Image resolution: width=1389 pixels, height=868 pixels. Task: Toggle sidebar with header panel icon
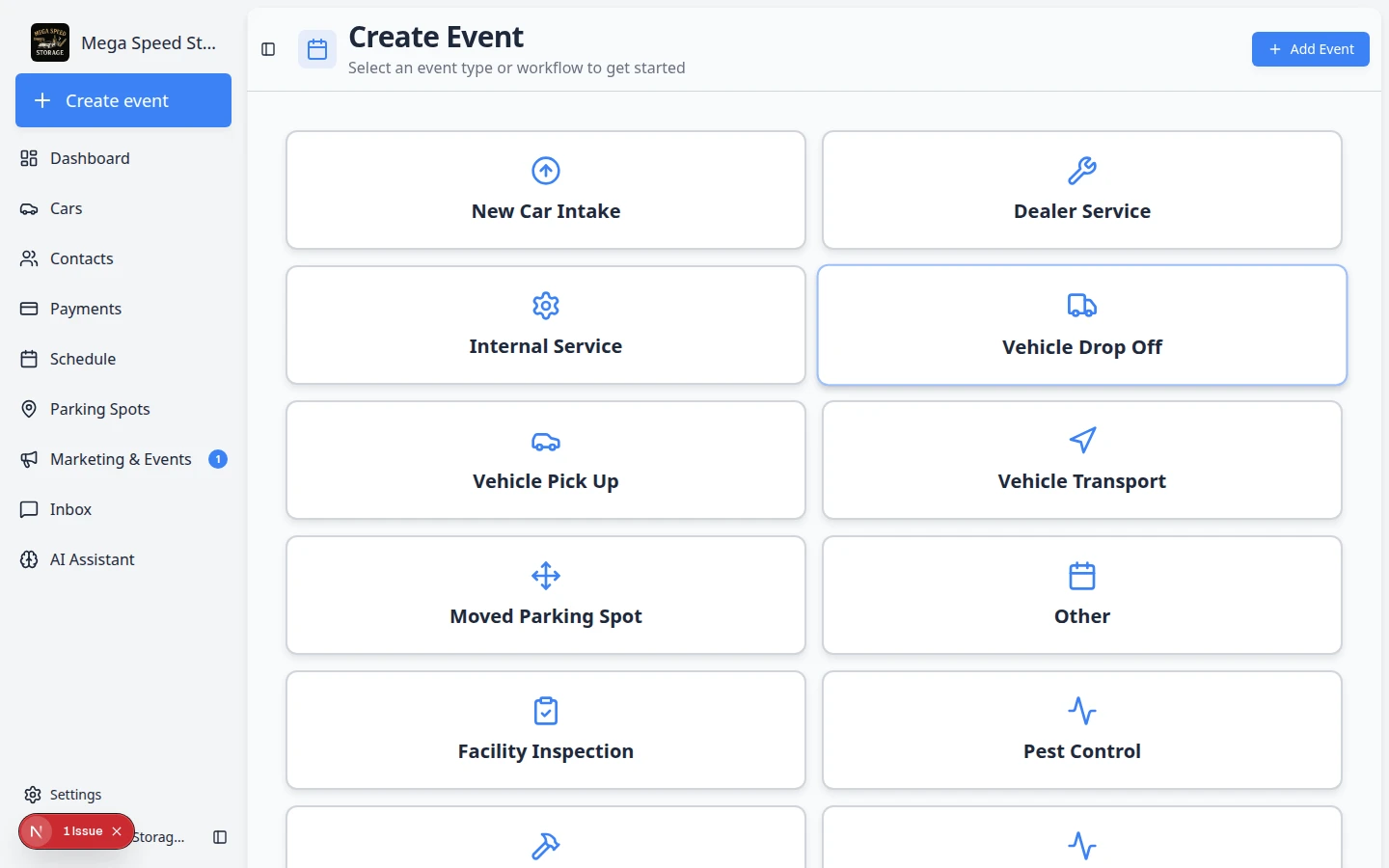click(x=269, y=49)
